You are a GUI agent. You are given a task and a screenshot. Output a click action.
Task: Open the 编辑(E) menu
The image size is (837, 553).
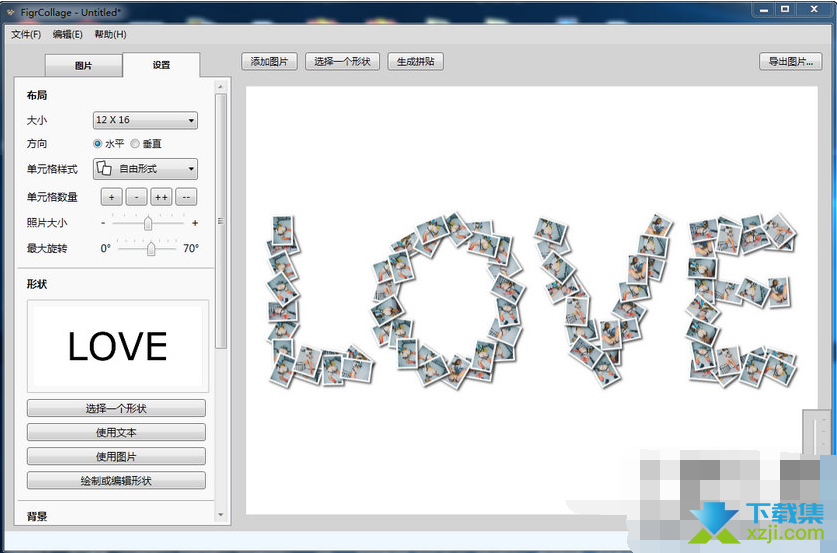point(67,34)
